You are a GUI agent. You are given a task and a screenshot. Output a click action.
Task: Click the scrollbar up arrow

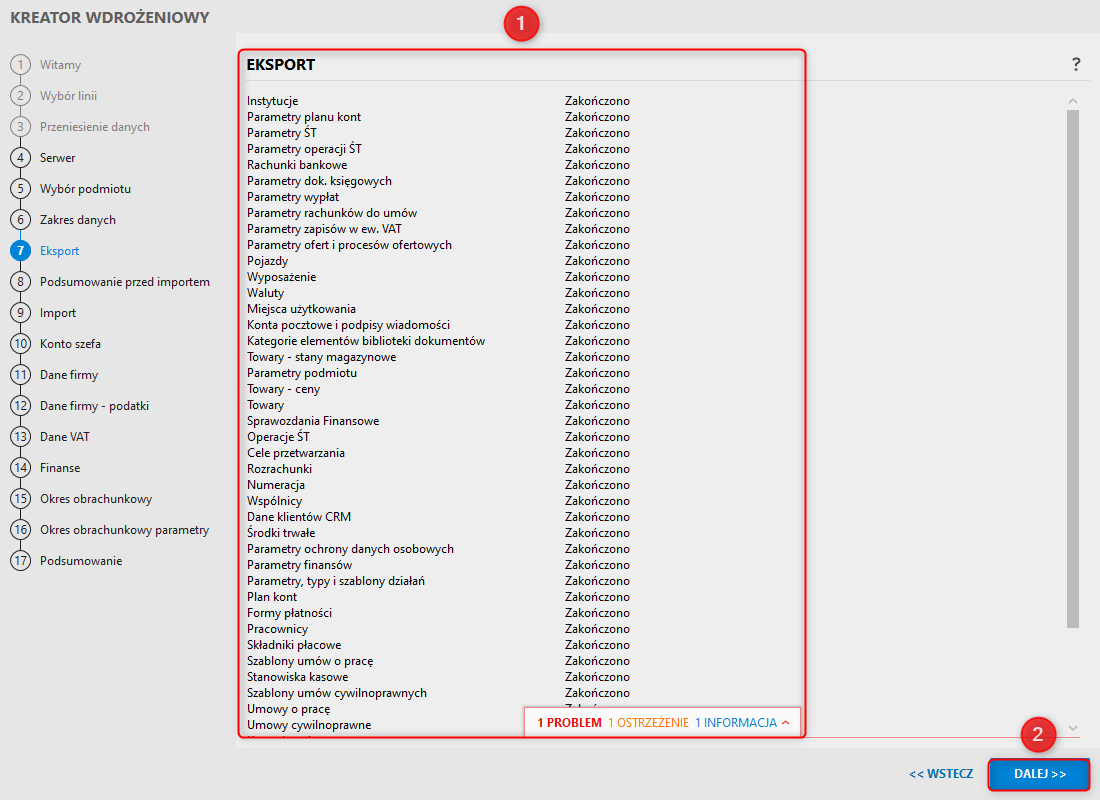1073,101
